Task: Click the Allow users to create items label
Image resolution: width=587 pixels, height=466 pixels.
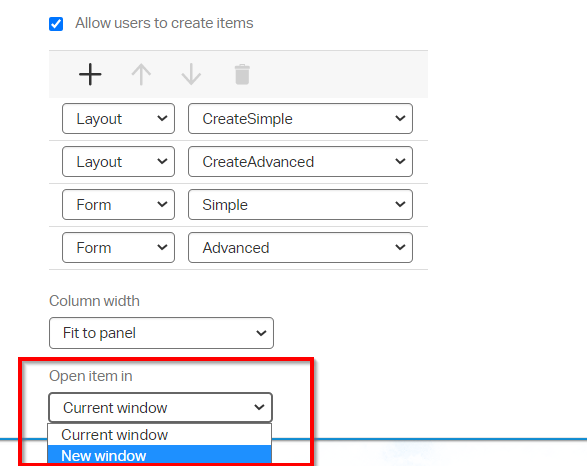Action: [164, 23]
